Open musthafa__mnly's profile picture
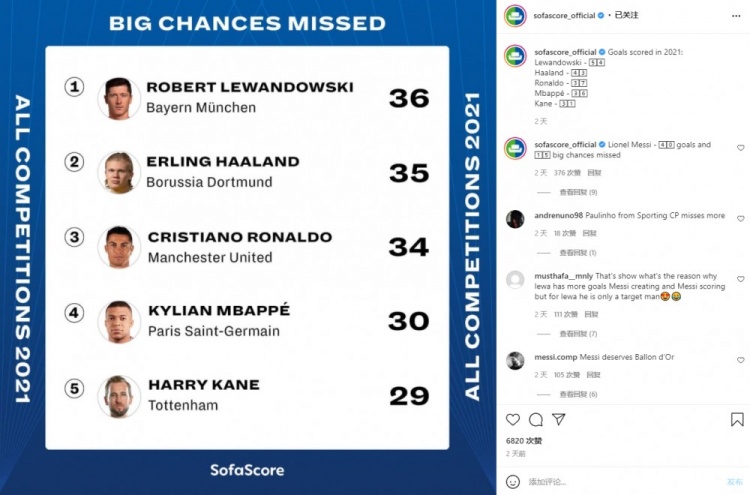Viewport: 750px width, 495px height. click(x=515, y=280)
